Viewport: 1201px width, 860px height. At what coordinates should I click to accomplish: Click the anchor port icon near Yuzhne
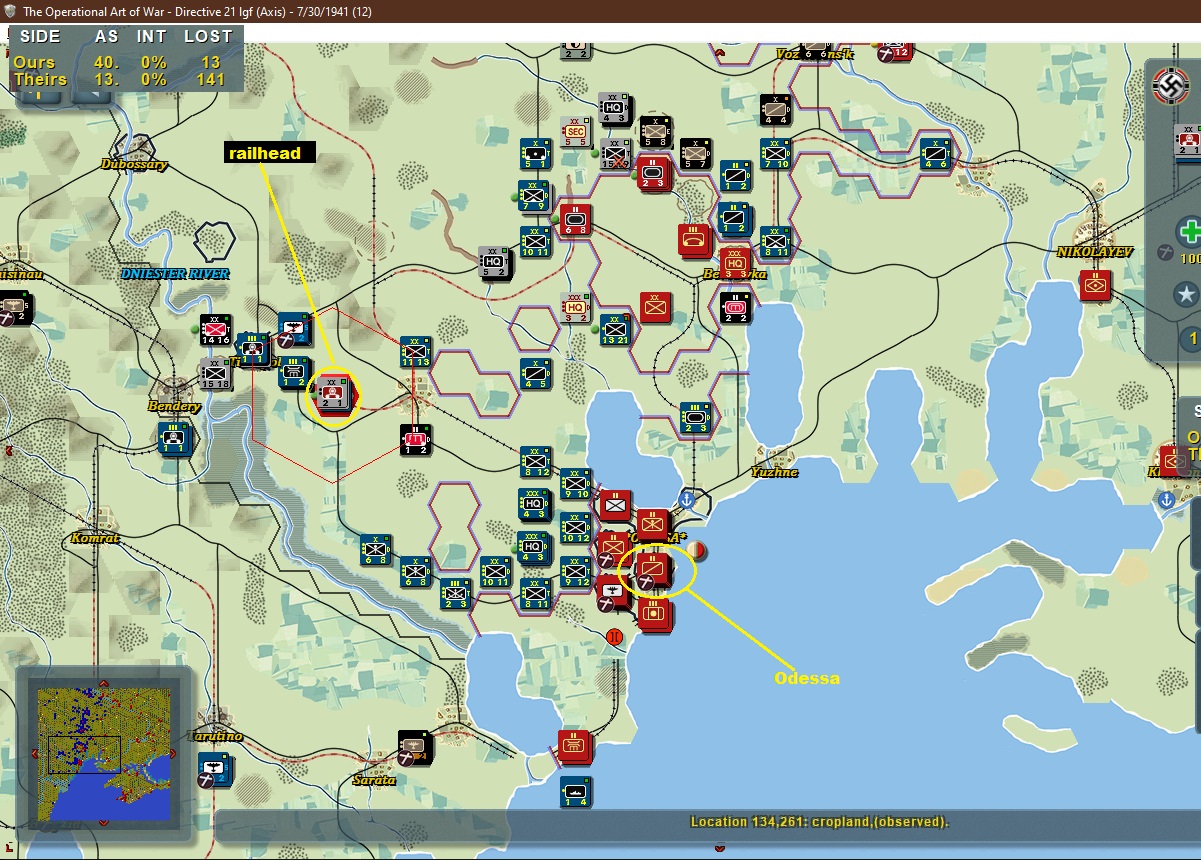(687, 497)
